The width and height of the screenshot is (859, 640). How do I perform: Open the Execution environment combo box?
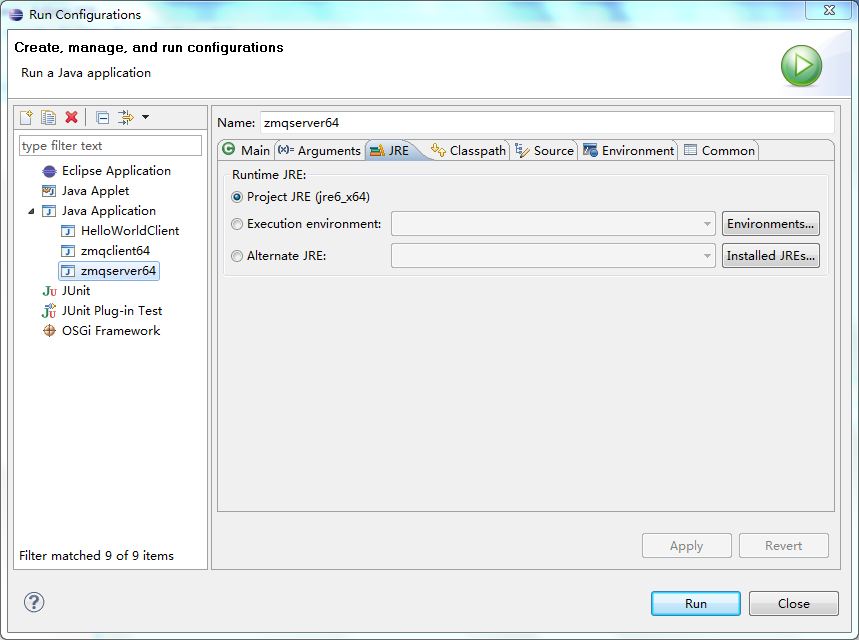(x=553, y=224)
